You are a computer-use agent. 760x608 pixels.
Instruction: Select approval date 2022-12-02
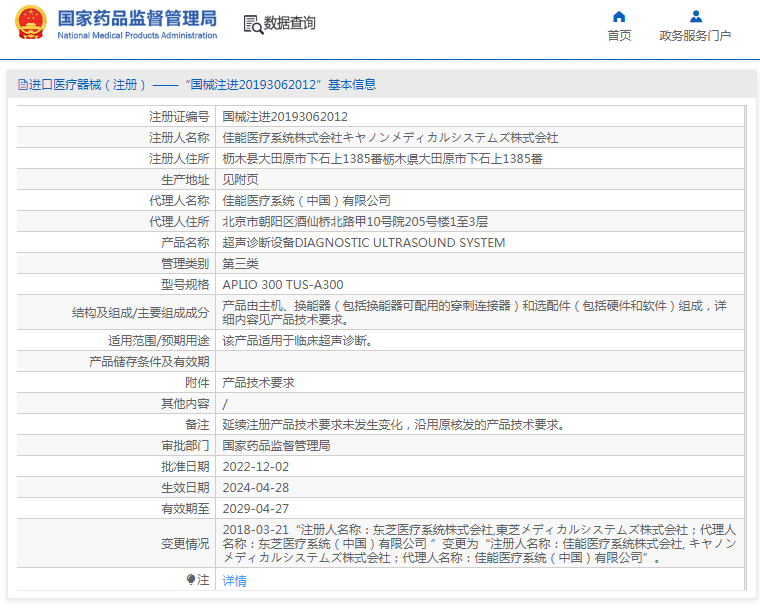(x=255, y=466)
